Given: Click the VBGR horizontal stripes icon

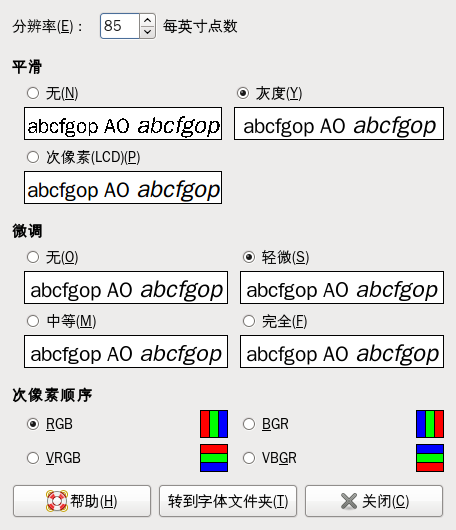Looking at the screenshot, I should click(x=430, y=458).
